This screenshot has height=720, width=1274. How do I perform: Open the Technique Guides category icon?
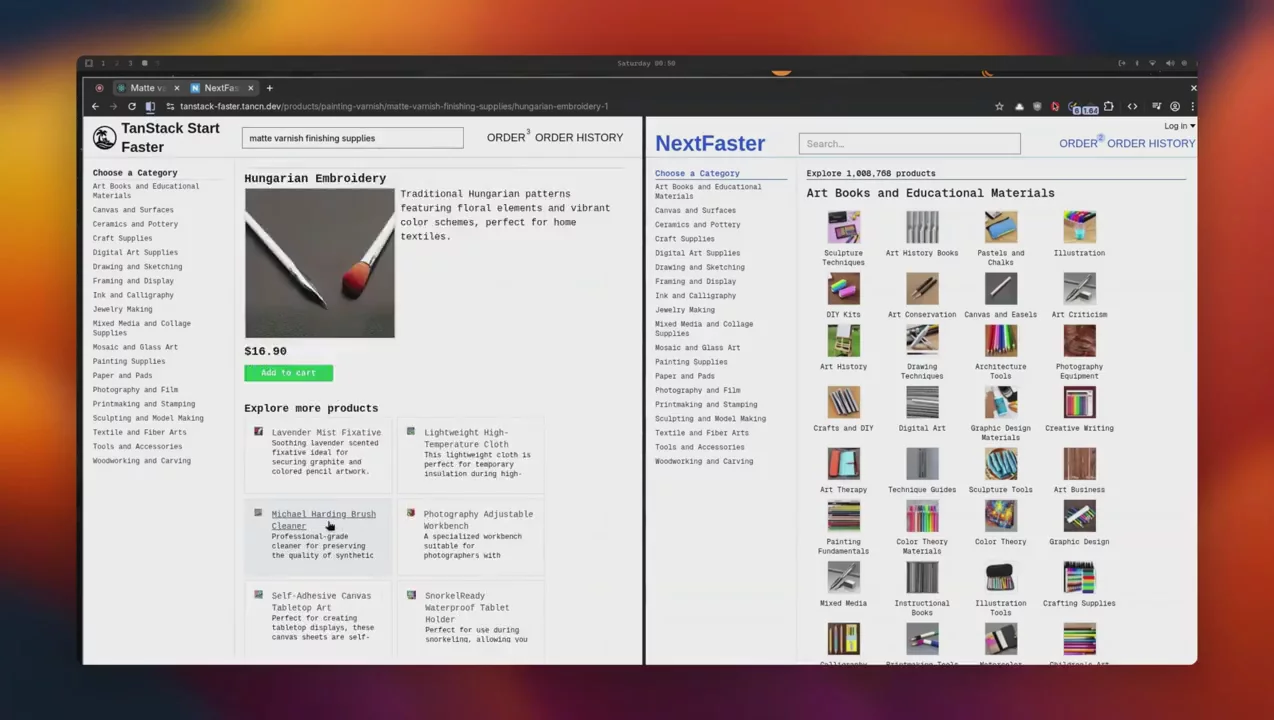(x=922, y=464)
